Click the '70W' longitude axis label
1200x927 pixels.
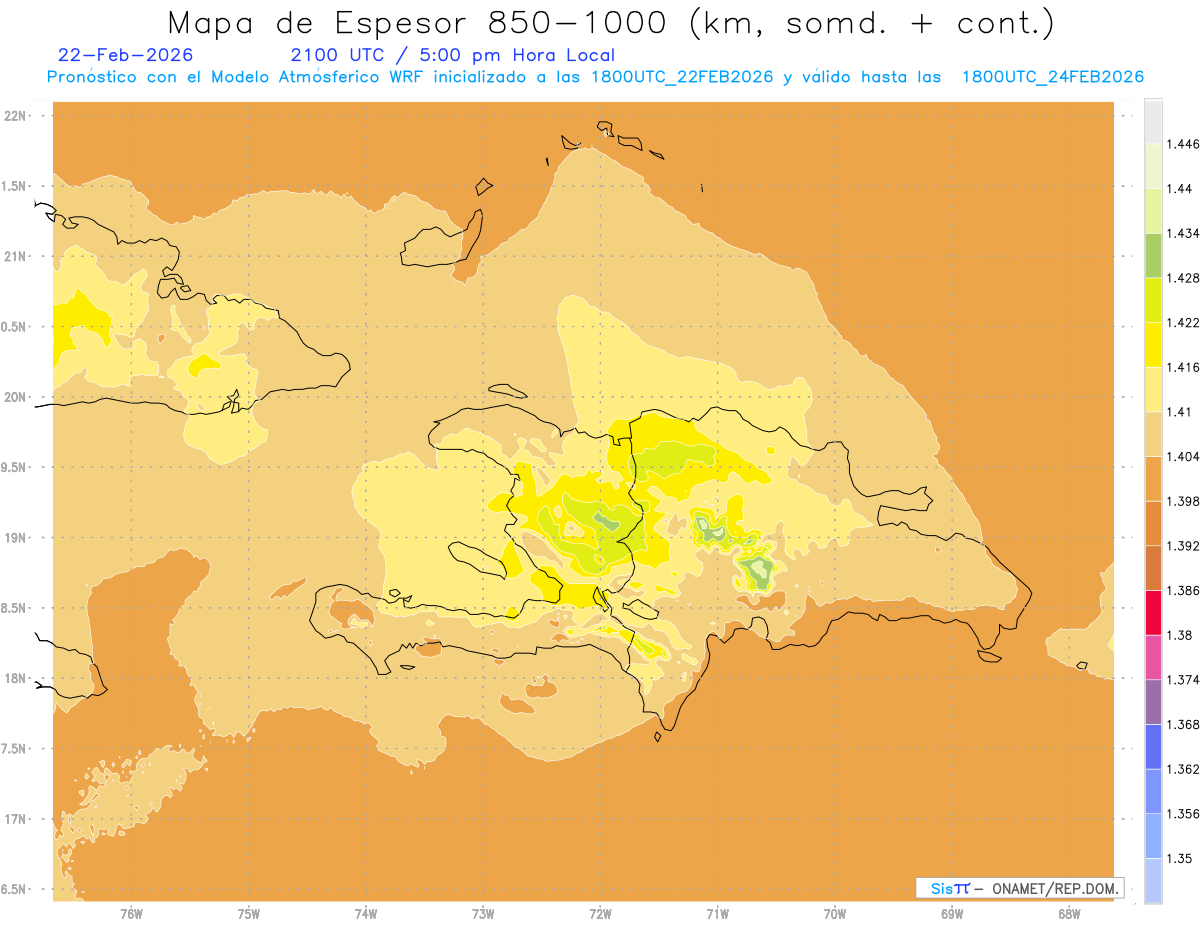(835, 914)
